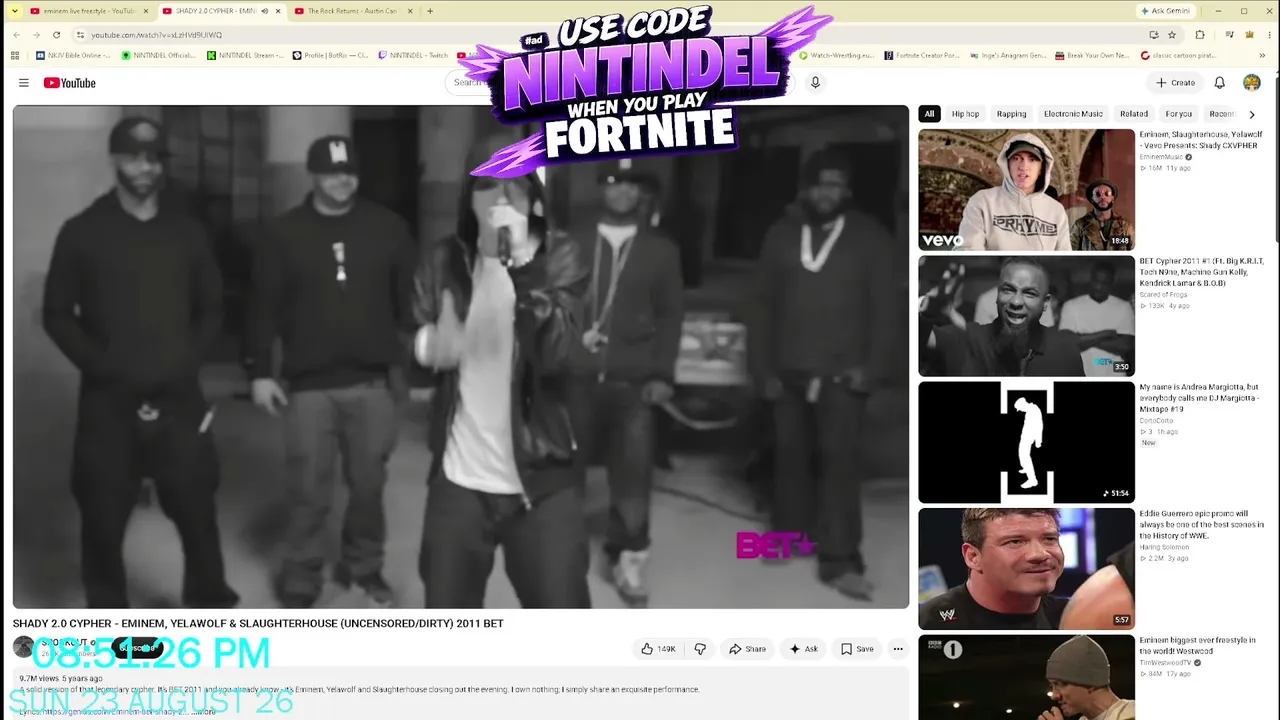Screen dimensions: 1280x720
Task: Open the Watch-Wrestling bookmark
Action: point(837,56)
